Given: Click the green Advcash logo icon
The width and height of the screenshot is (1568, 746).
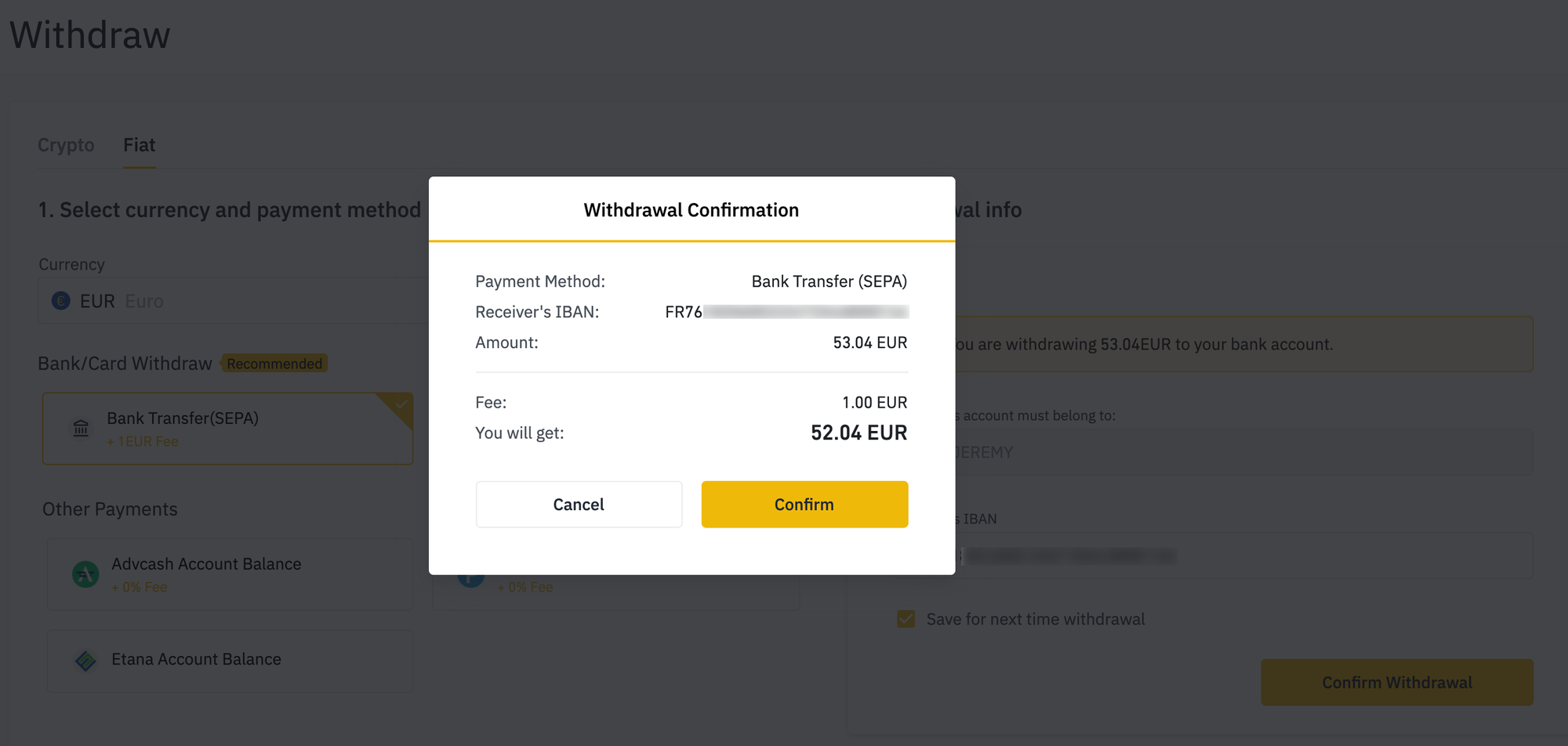Looking at the screenshot, I should coord(85,574).
